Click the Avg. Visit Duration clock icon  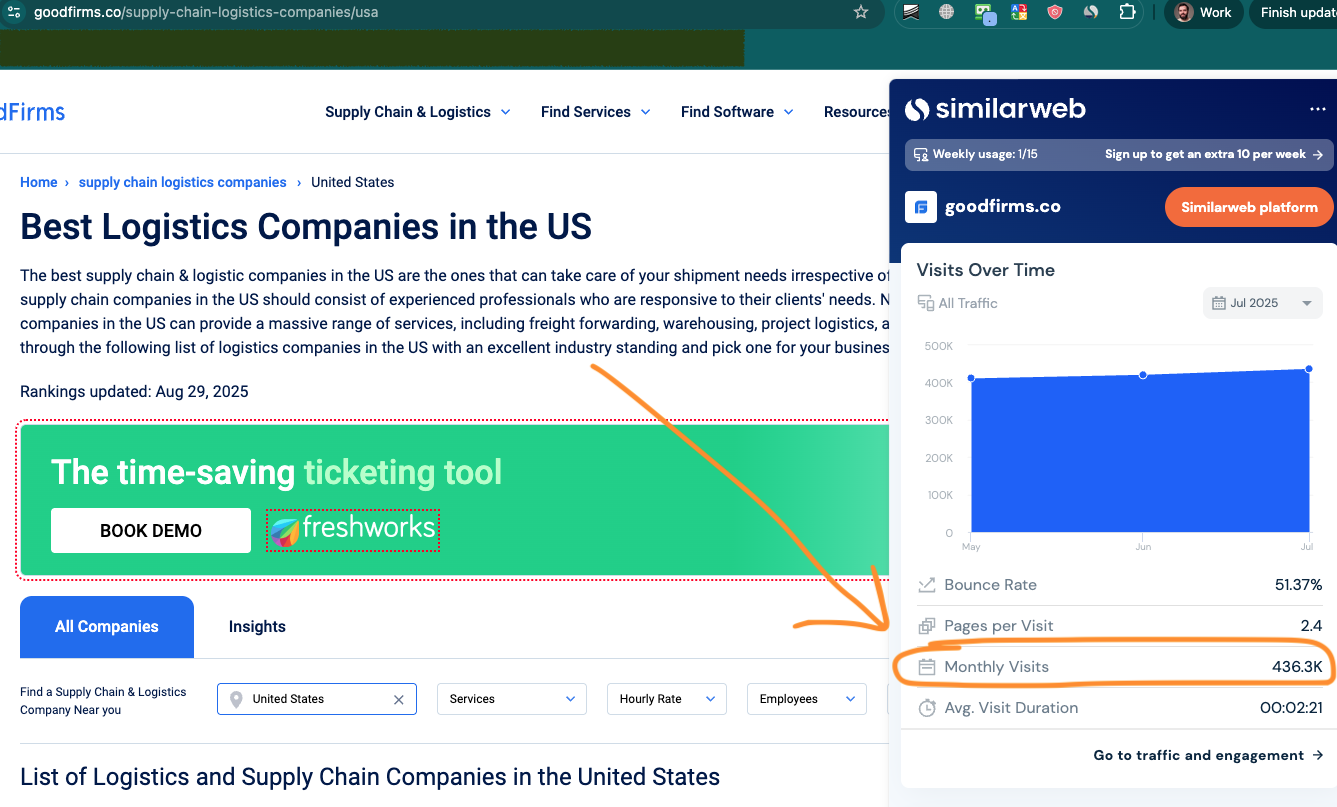(926, 708)
